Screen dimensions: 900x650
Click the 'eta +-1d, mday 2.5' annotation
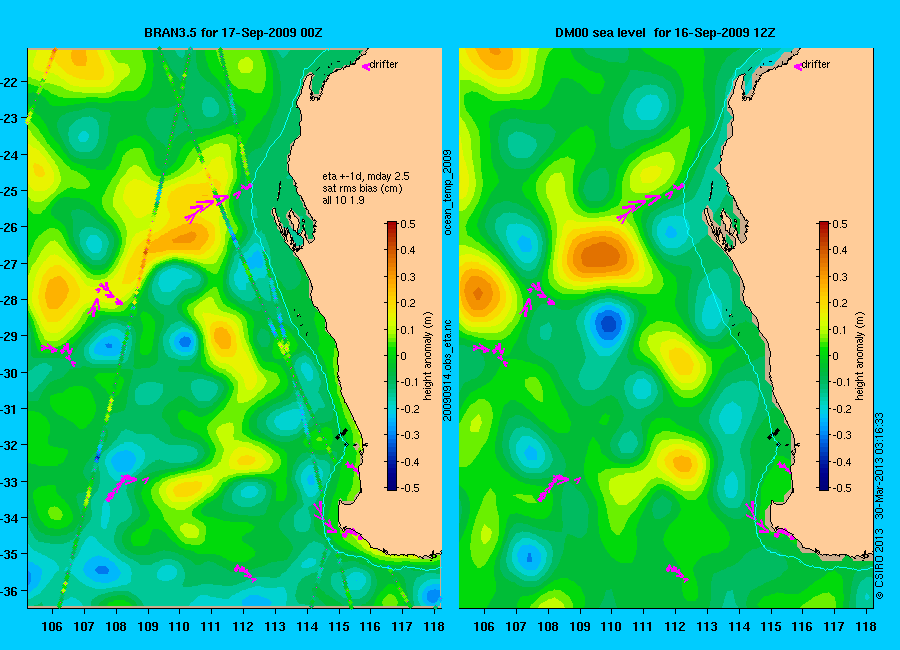click(x=366, y=176)
